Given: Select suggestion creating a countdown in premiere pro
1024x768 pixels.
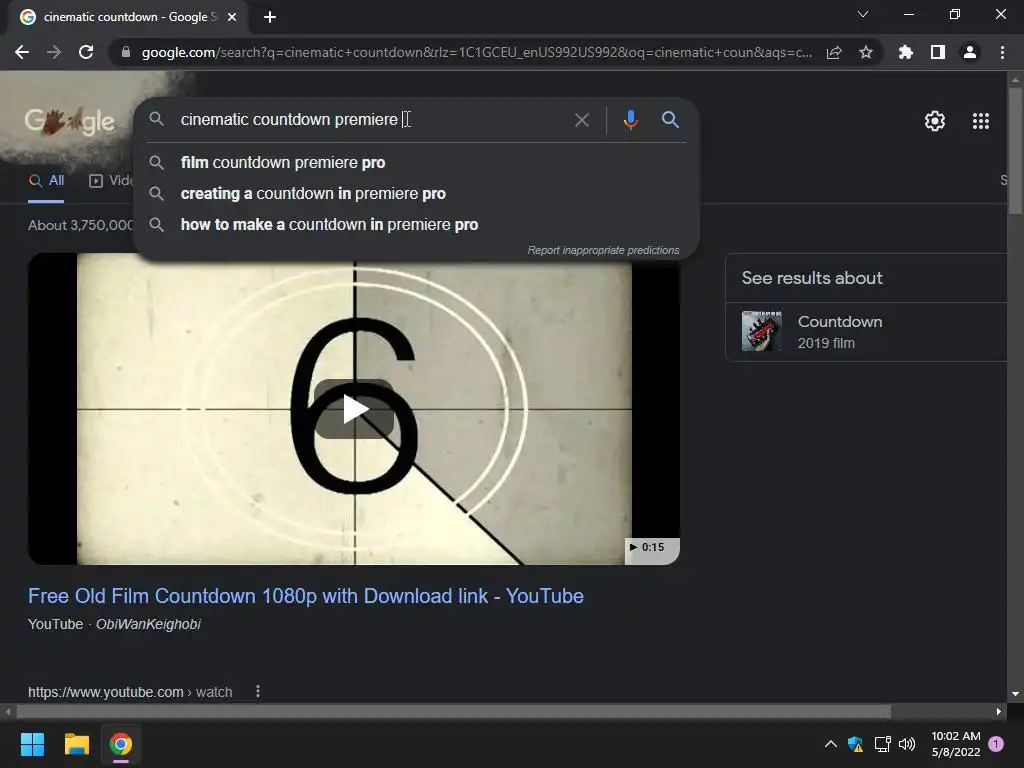Looking at the screenshot, I should click(417, 194).
